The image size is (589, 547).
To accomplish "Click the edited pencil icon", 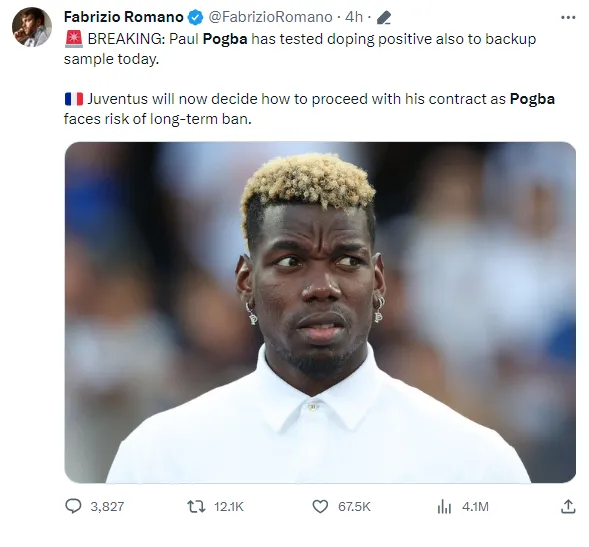I will pos(384,17).
